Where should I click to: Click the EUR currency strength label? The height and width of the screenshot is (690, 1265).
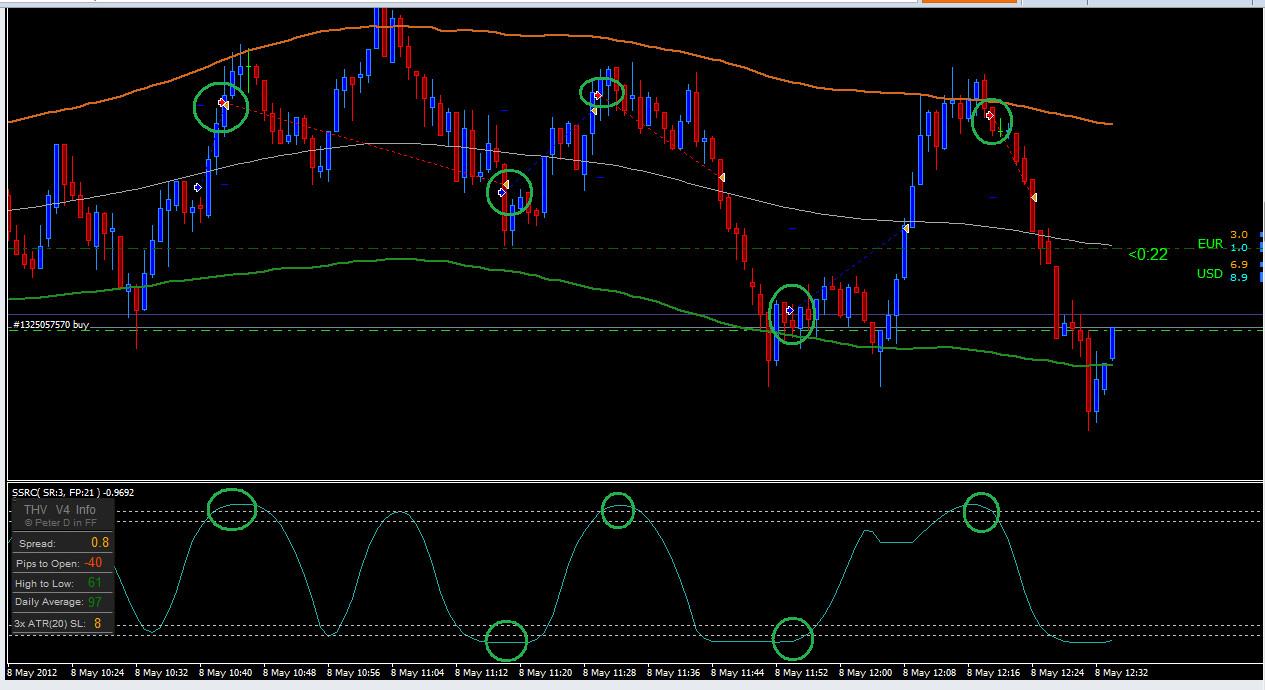pos(1210,244)
